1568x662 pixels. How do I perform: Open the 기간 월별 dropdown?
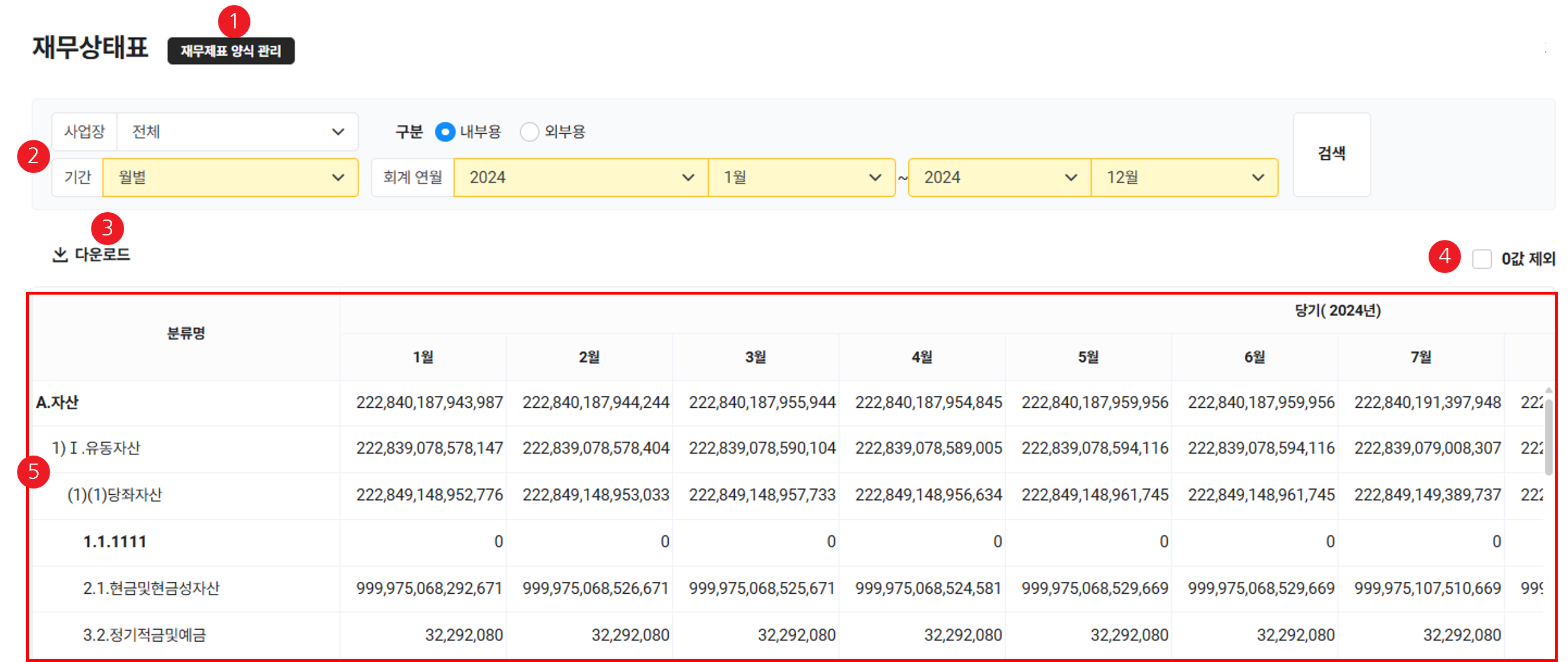tap(230, 177)
